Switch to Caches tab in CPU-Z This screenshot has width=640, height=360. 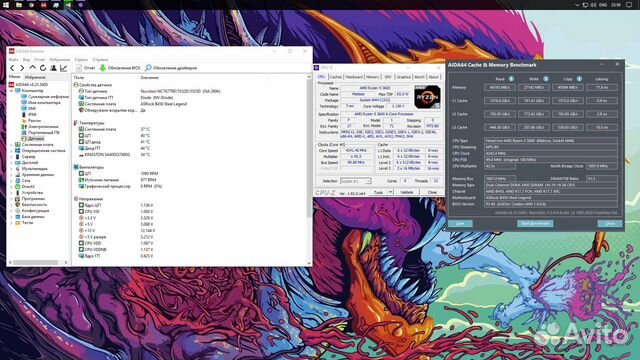336,77
